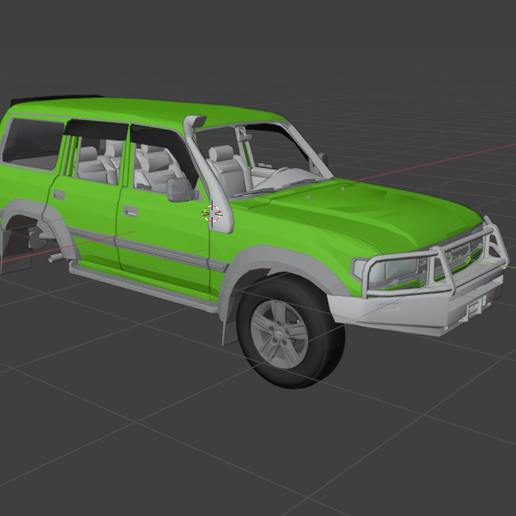Select the front door handle
Image resolution: width=516 pixels, height=516 pixels.
(130, 211)
